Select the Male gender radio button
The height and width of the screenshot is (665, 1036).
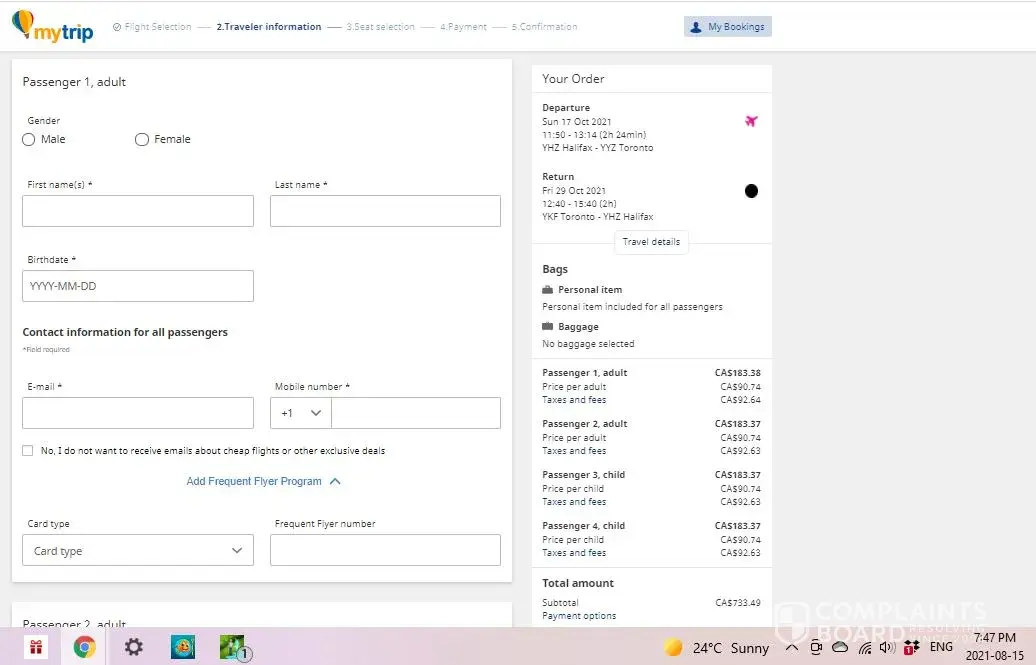tap(29, 140)
